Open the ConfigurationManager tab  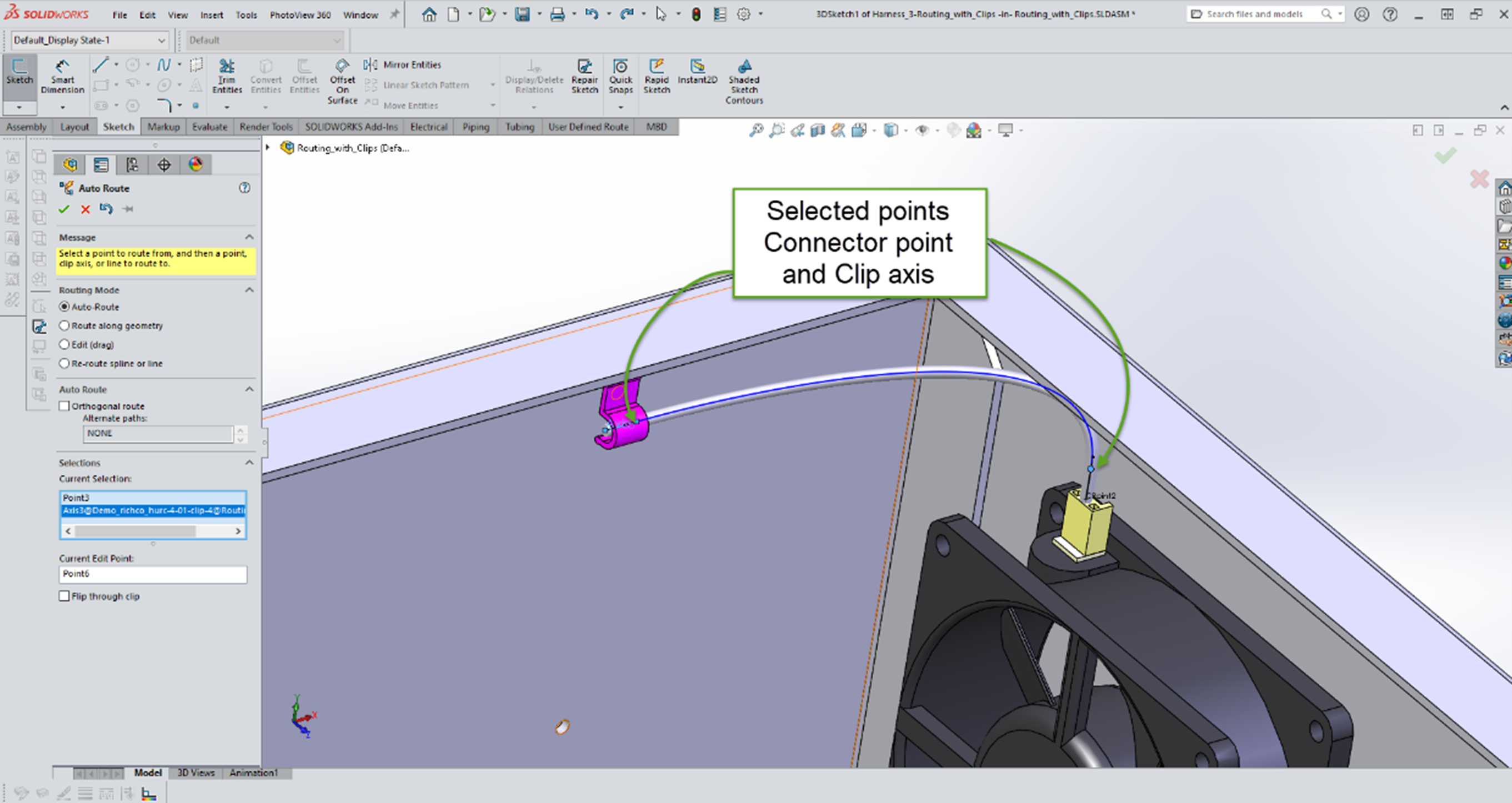pyautogui.click(x=132, y=165)
